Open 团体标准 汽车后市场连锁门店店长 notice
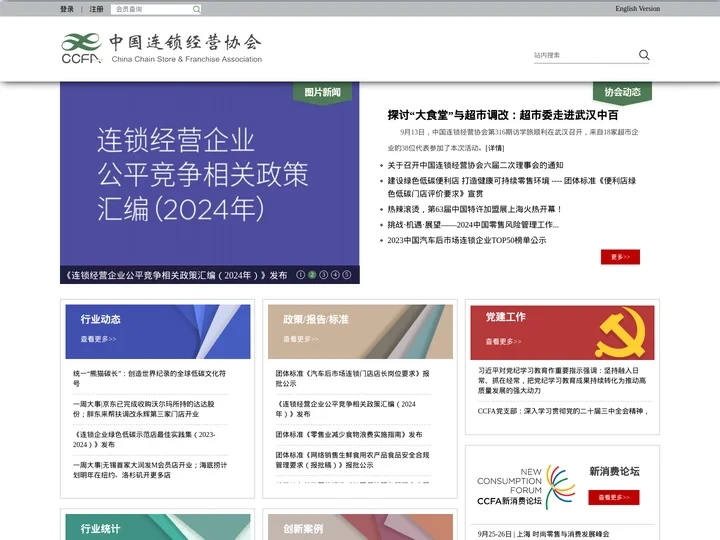Screen dimensions: 720x540 353,378
